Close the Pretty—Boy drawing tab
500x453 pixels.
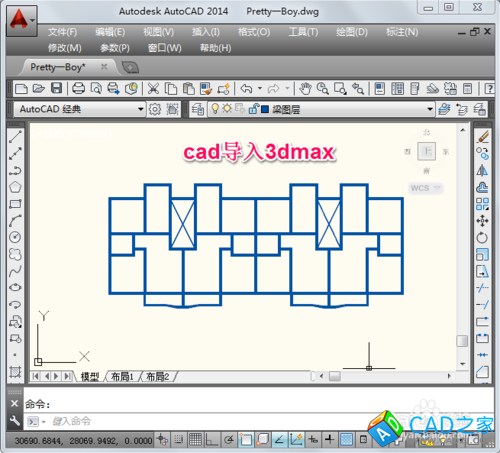tap(104, 67)
